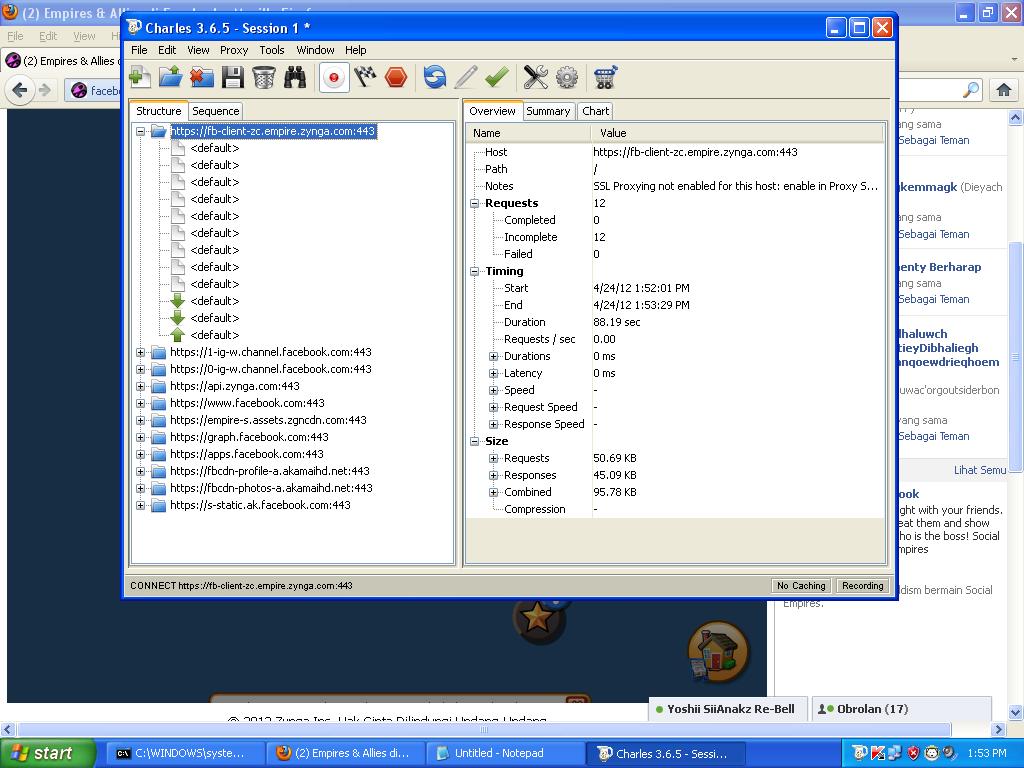
Task: Toggle breakpoints with the red hexagon icon
Action: coord(396,78)
